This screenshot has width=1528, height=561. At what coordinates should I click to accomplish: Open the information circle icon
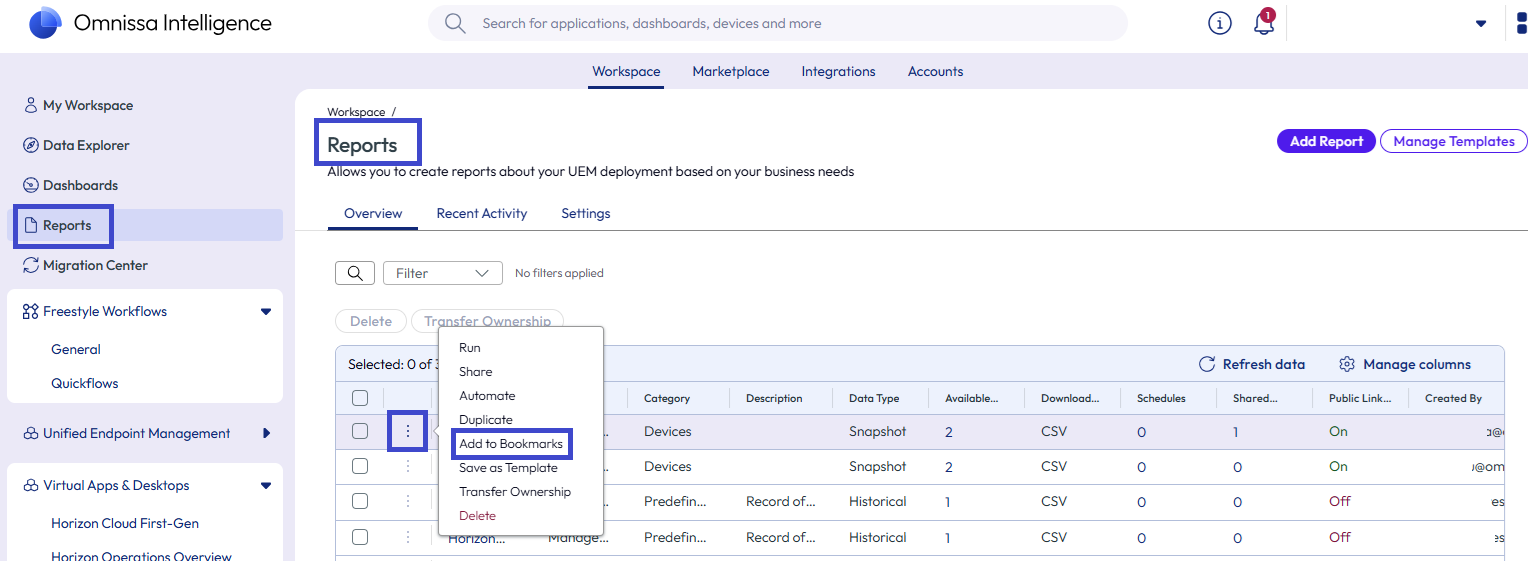pos(1220,23)
